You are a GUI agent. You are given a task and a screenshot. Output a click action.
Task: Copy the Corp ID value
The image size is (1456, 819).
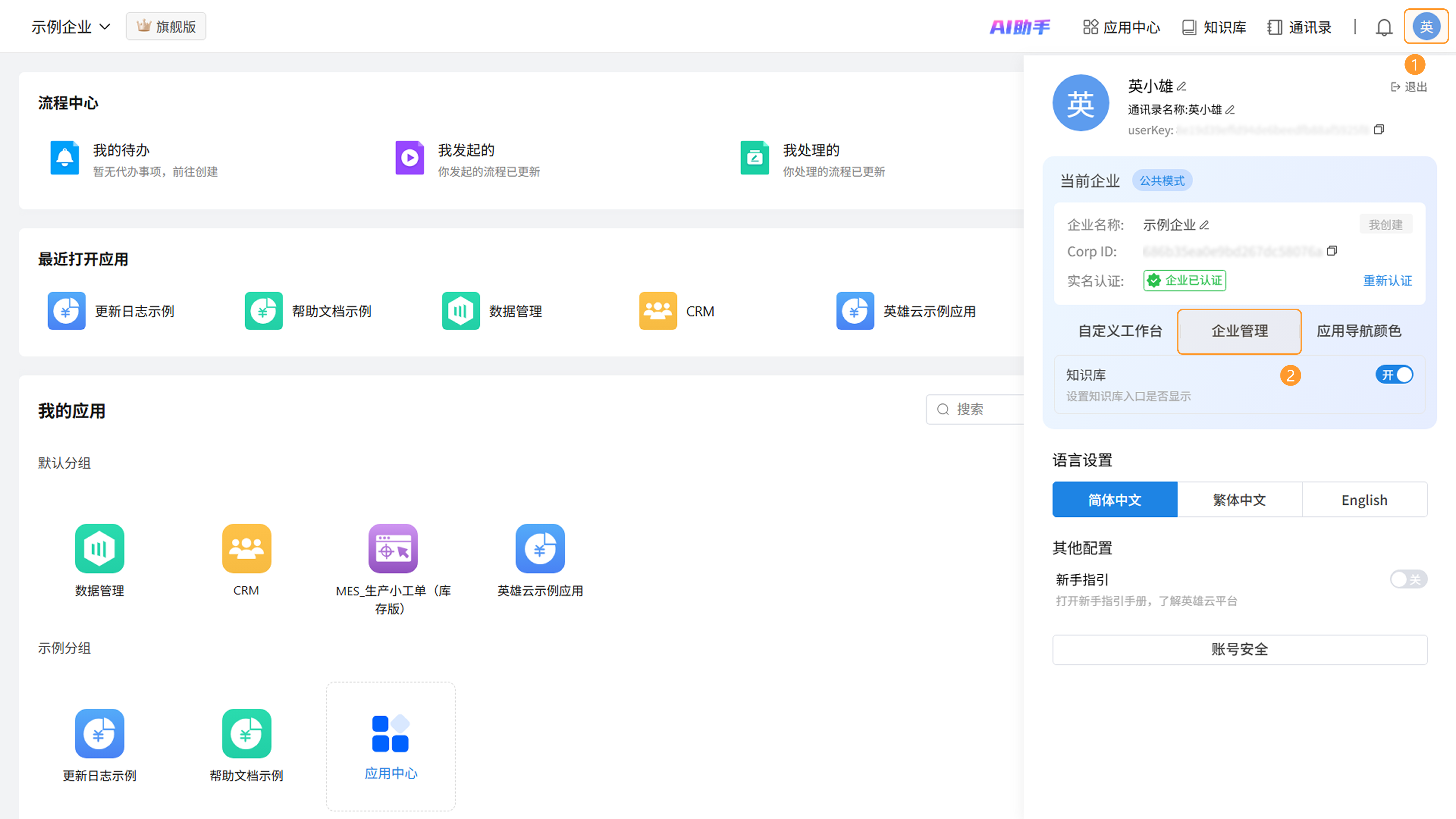[x=1332, y=250]
